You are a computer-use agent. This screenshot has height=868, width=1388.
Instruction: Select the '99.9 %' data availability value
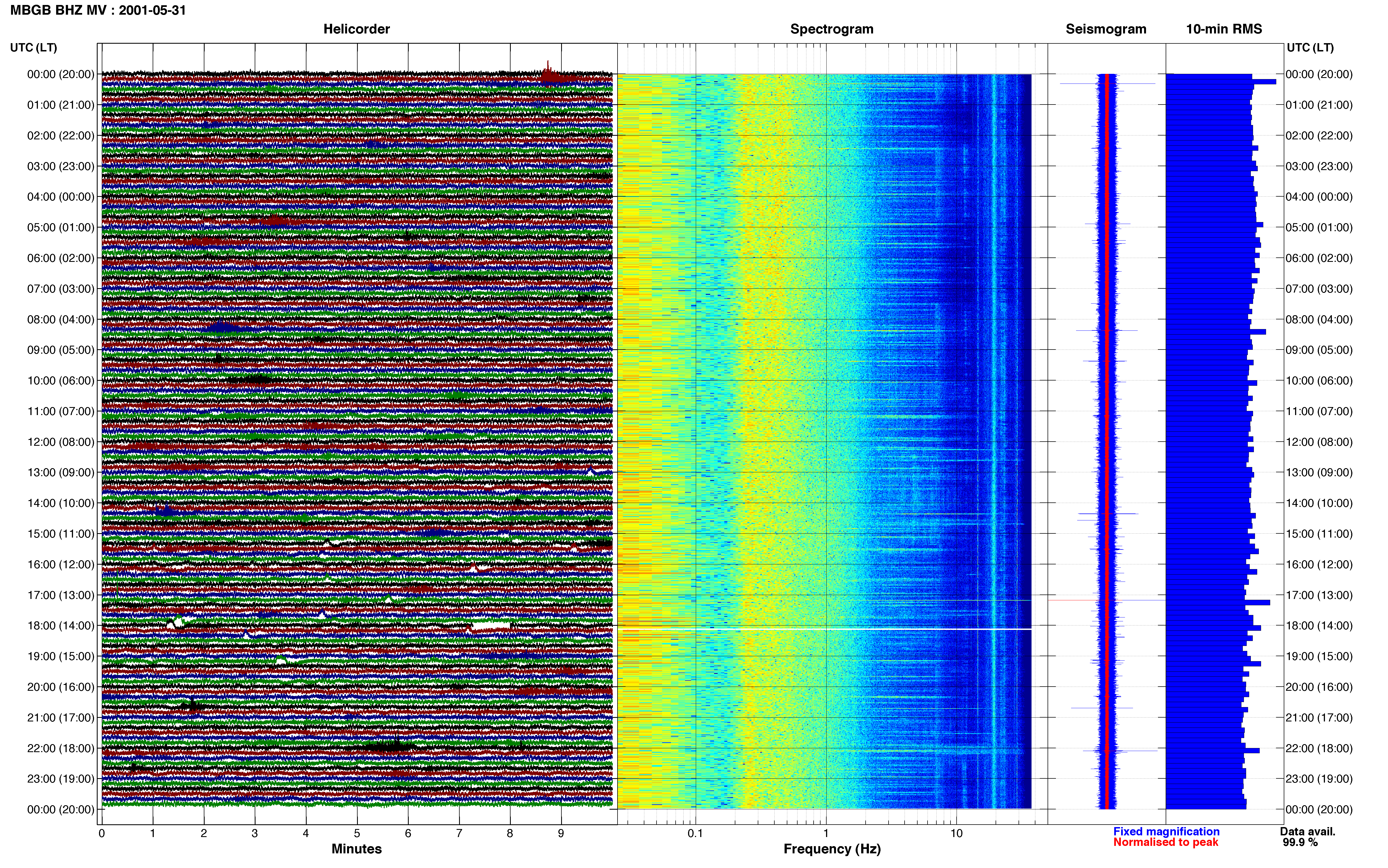1300,842
